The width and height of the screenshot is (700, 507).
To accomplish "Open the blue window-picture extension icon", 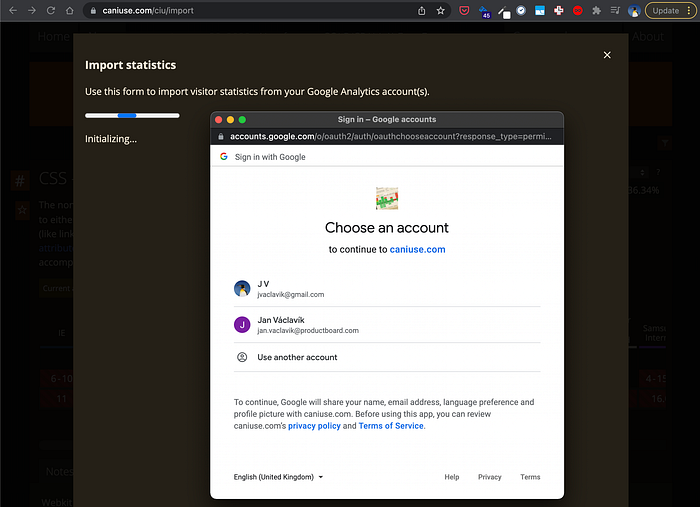I will point(540,10).
